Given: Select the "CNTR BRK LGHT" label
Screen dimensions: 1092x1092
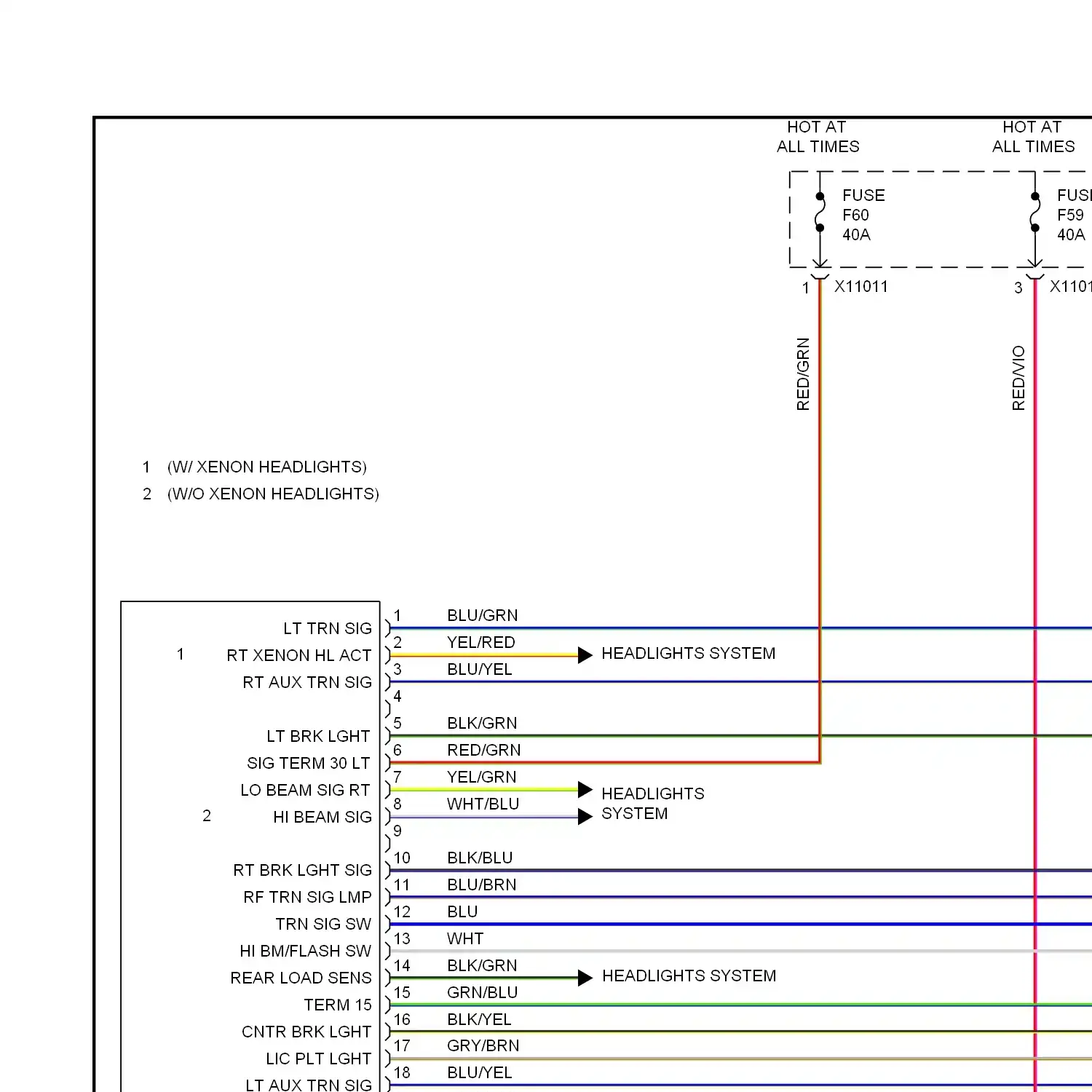Looking at the screenshot, I should click(306, 1032).
